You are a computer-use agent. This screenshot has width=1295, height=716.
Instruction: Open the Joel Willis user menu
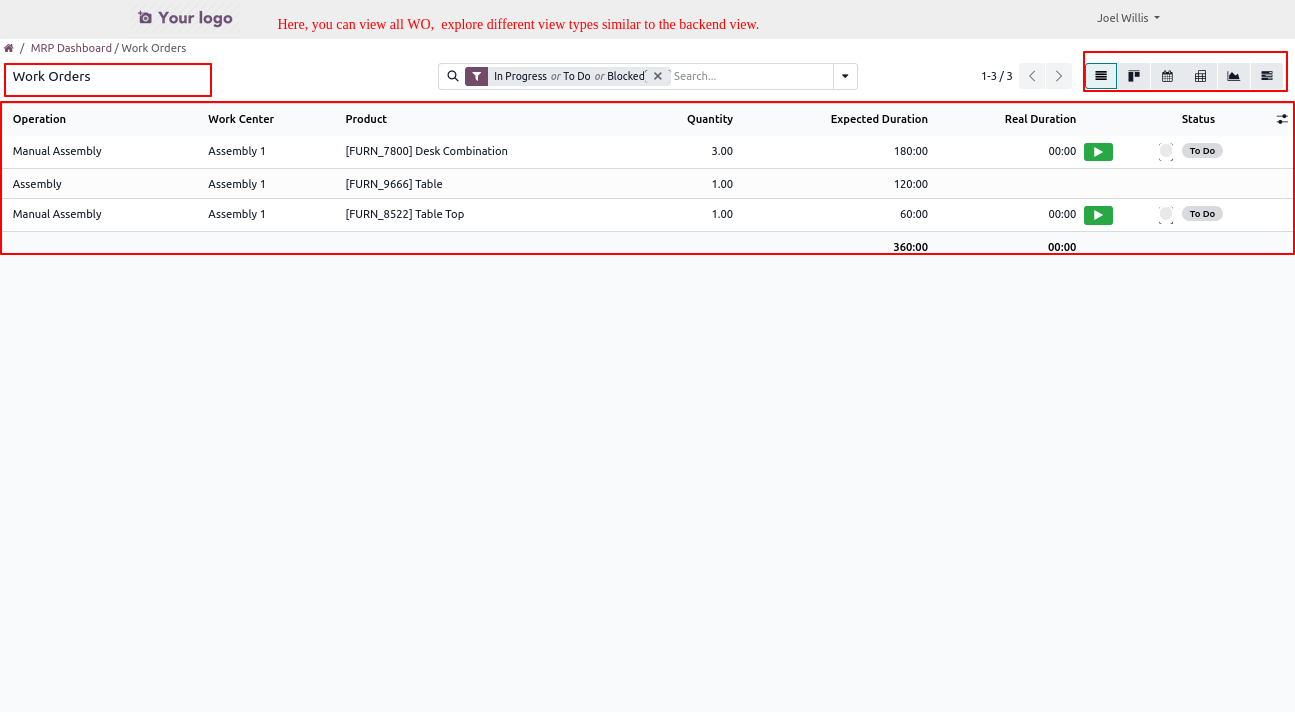(1128, 18)
